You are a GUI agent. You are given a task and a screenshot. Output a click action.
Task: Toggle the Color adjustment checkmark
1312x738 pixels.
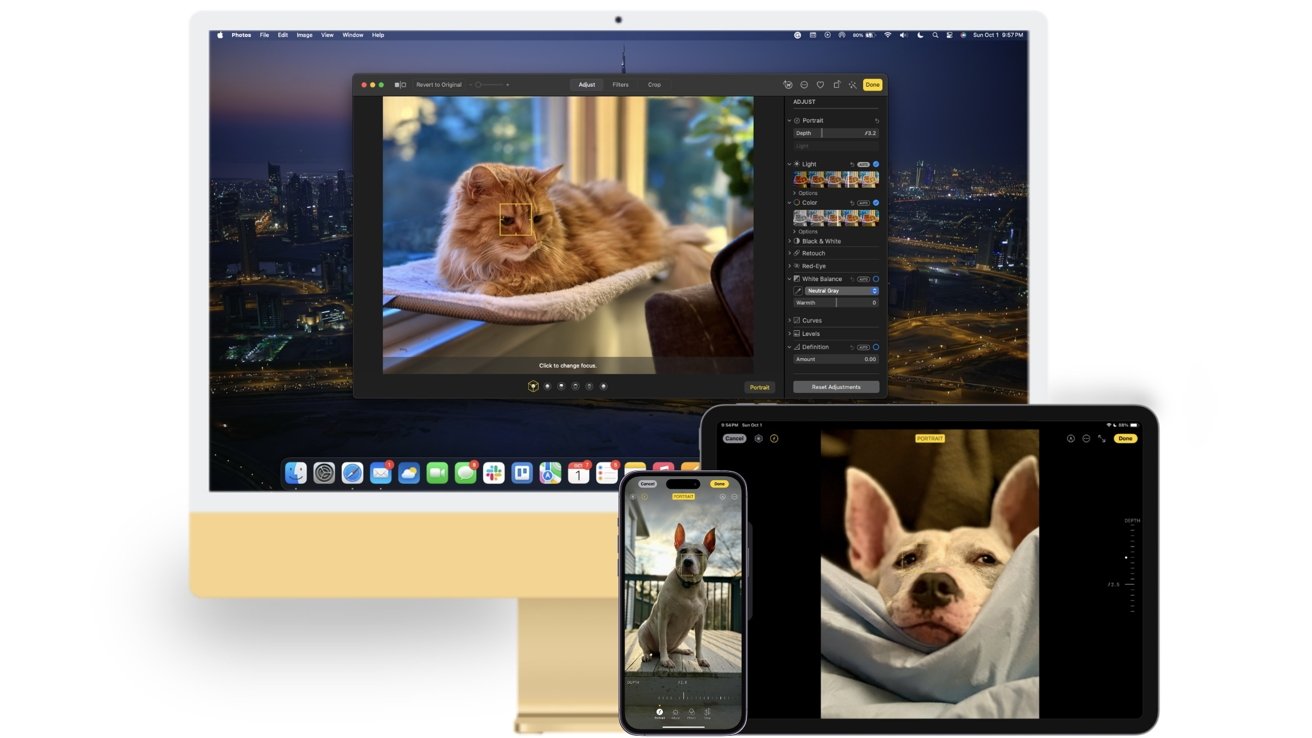pos(876,203)
